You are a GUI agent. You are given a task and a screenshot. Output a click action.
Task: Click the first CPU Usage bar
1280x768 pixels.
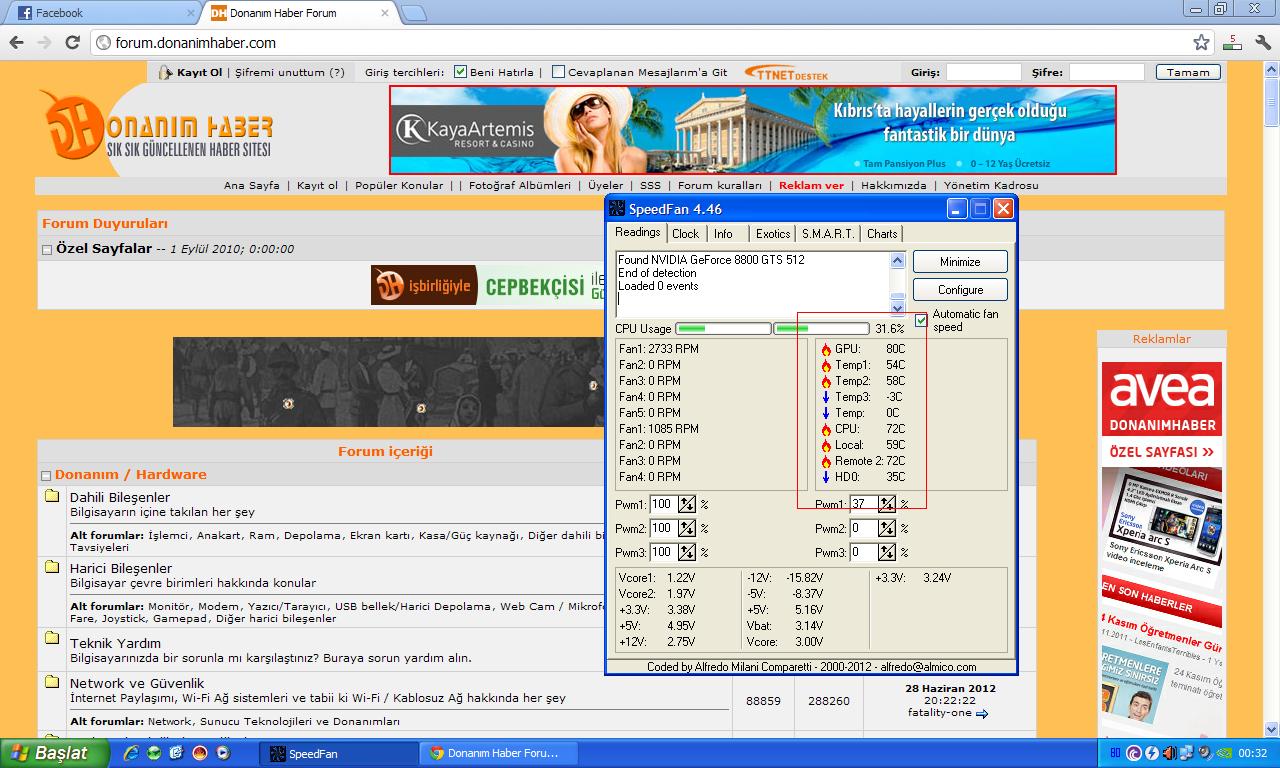[724, 328]
